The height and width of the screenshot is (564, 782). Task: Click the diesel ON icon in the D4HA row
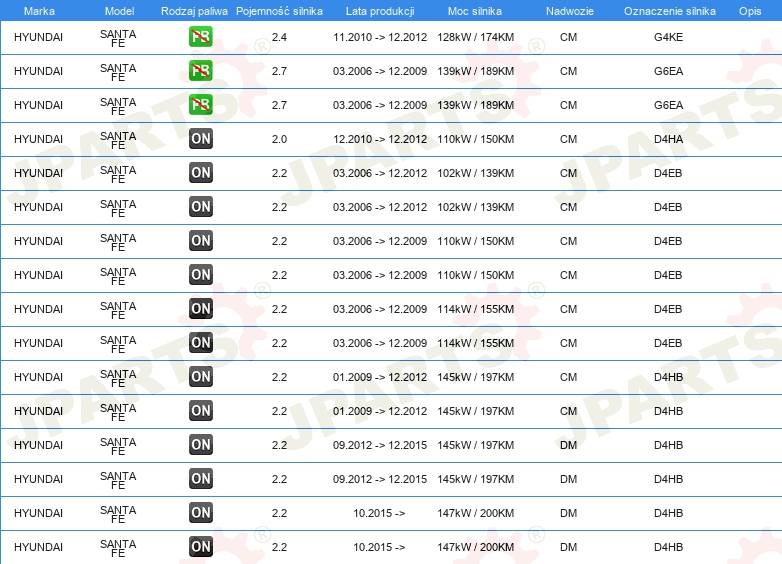[200, 139]
